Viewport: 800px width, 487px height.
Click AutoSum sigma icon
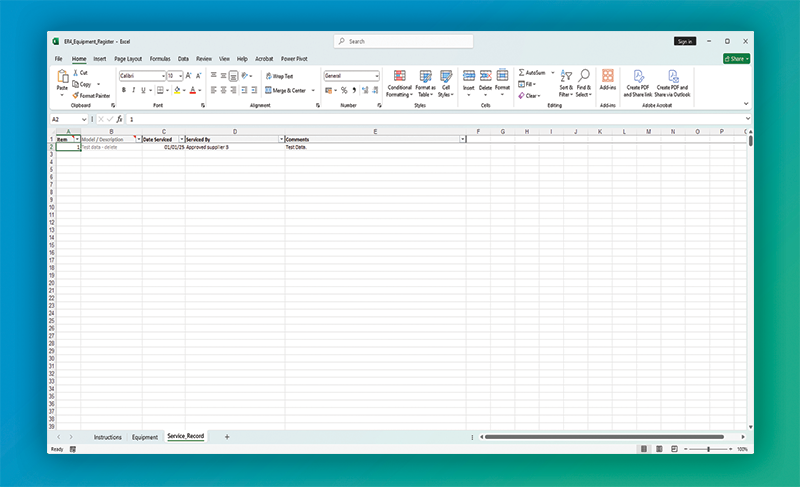pos(521,72)
